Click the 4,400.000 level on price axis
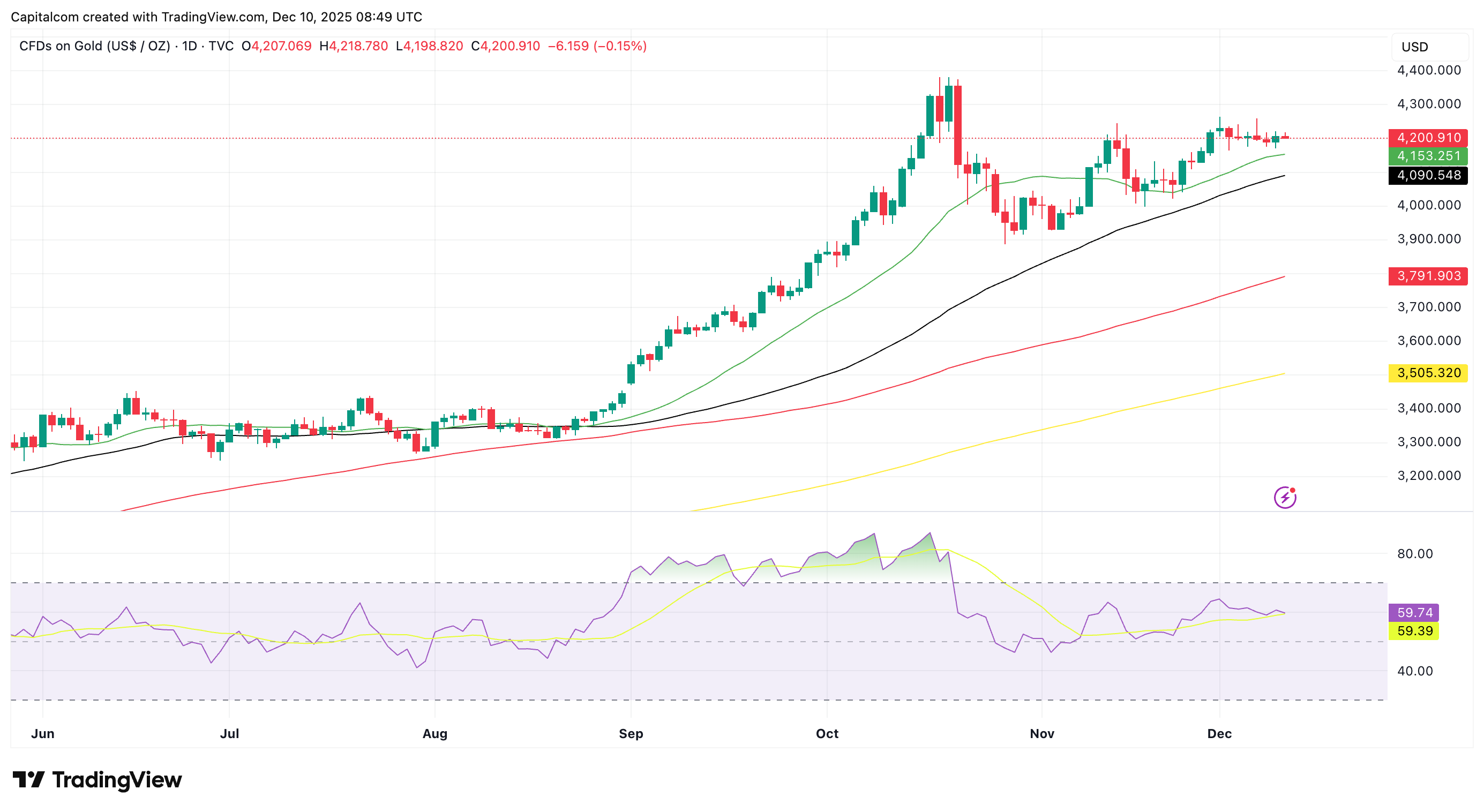This screenshot has height=812, width=1484. [1429, 70]
